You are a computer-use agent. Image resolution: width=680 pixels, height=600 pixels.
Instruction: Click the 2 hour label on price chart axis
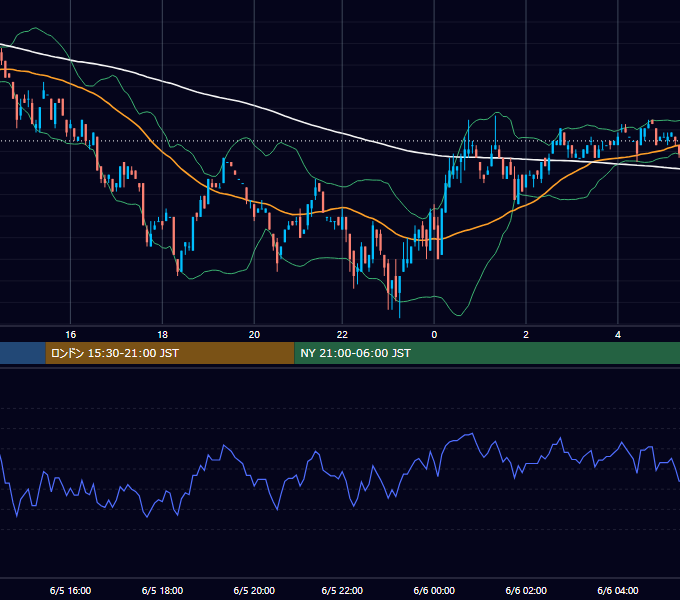pos(526,335)
